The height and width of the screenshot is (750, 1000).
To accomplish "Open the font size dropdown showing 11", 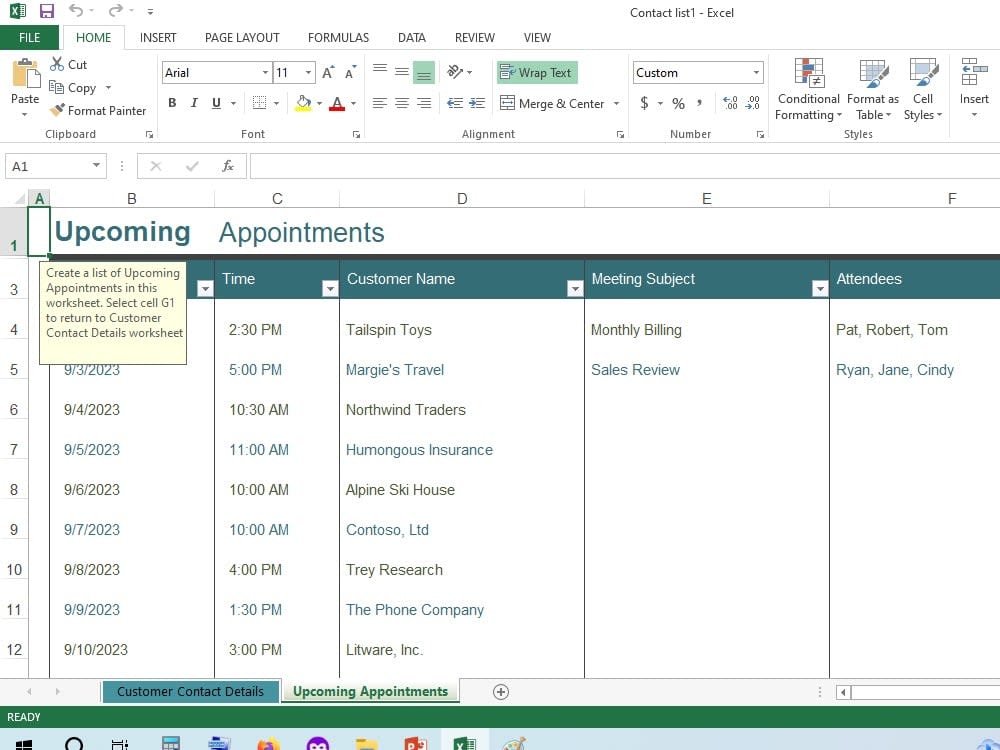I will 309,73.
